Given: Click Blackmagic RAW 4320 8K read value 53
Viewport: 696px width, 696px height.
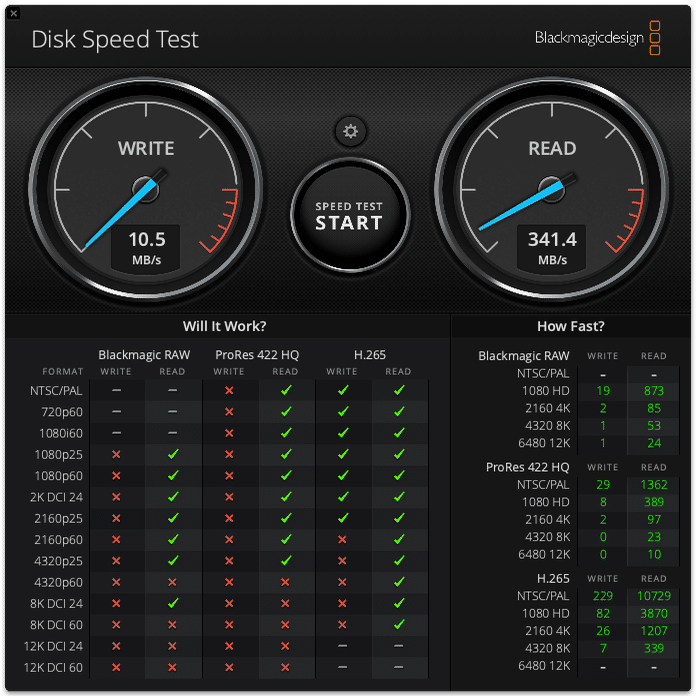Looking at the screenshot, I should point(654,426).
